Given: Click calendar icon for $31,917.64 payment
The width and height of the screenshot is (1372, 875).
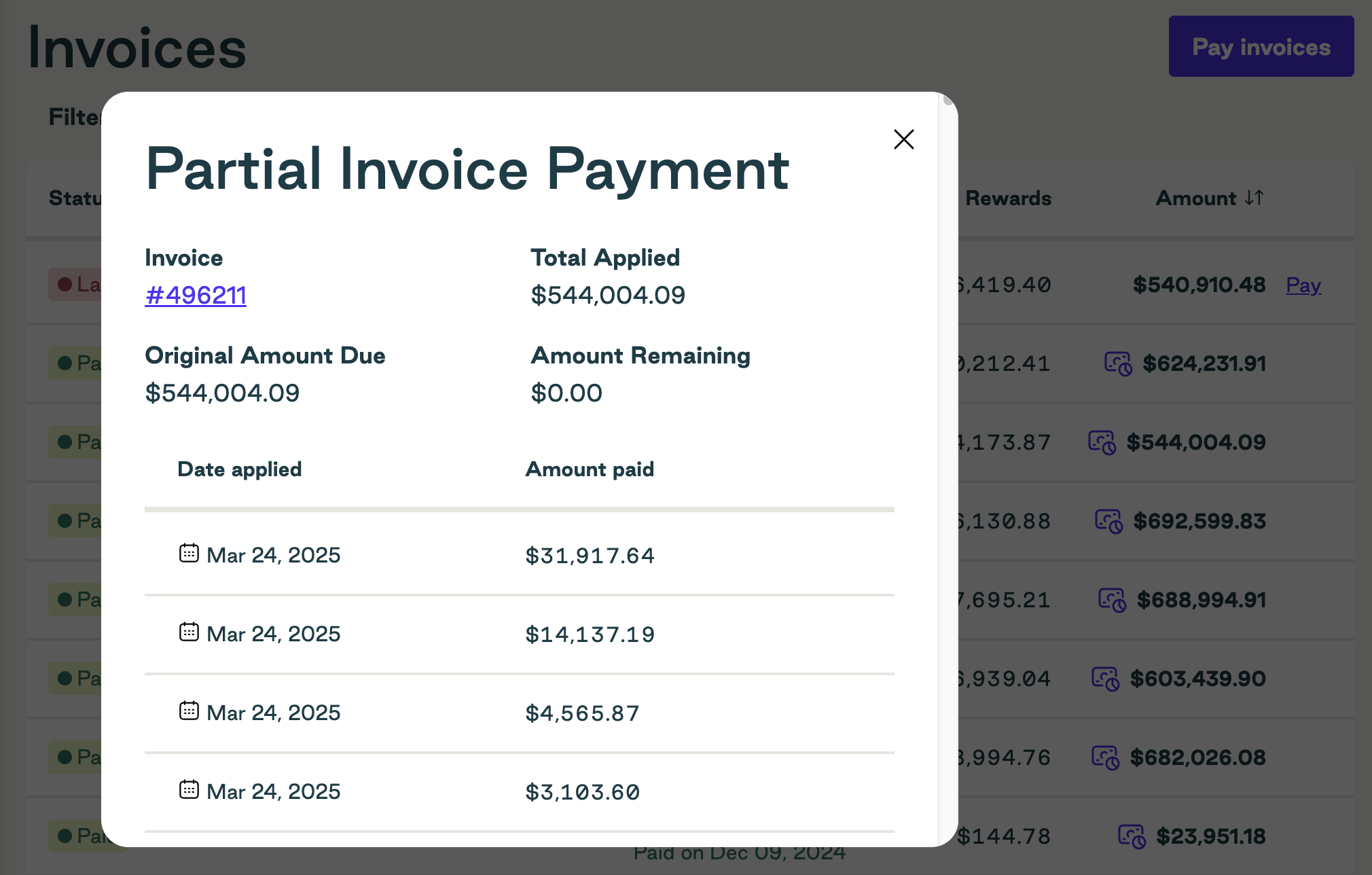Looking at the screenshot, I should (189, 553).
